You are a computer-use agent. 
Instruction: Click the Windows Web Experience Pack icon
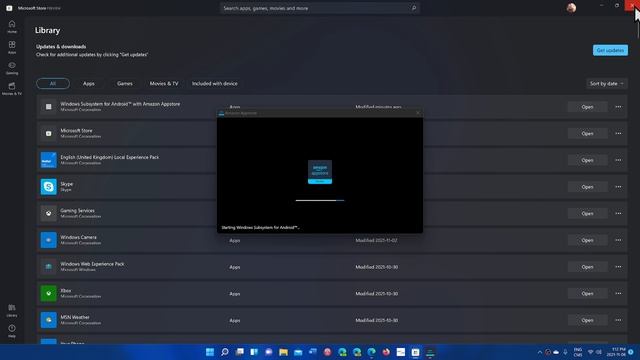pyautogui.click(x=48, y=267)
